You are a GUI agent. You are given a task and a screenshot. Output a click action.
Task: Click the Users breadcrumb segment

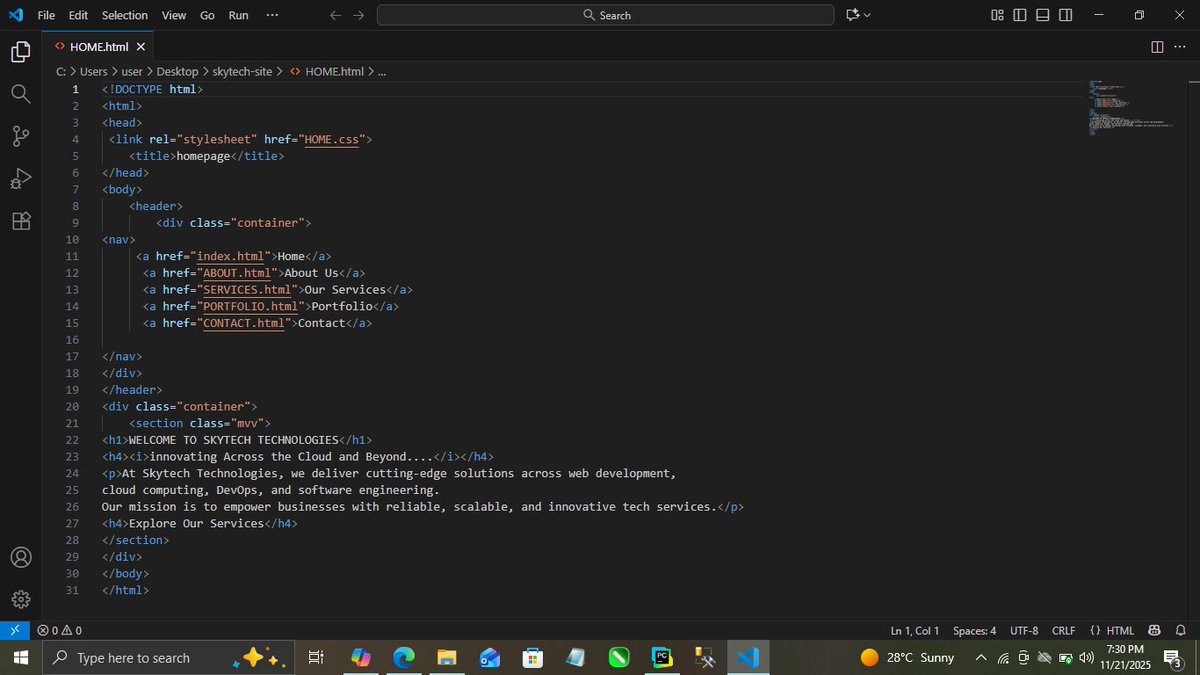click(93, 71)
